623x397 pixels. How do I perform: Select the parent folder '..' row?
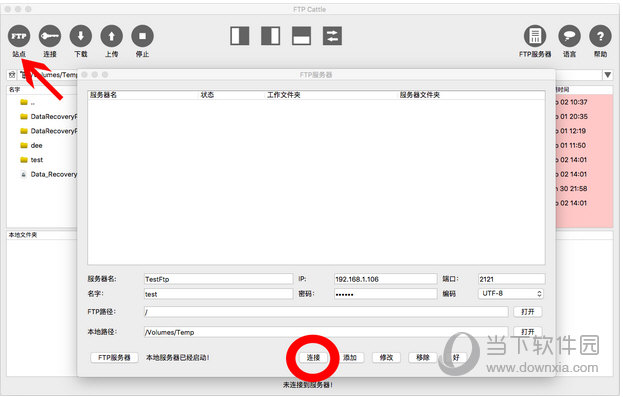[x=42, y=102]
